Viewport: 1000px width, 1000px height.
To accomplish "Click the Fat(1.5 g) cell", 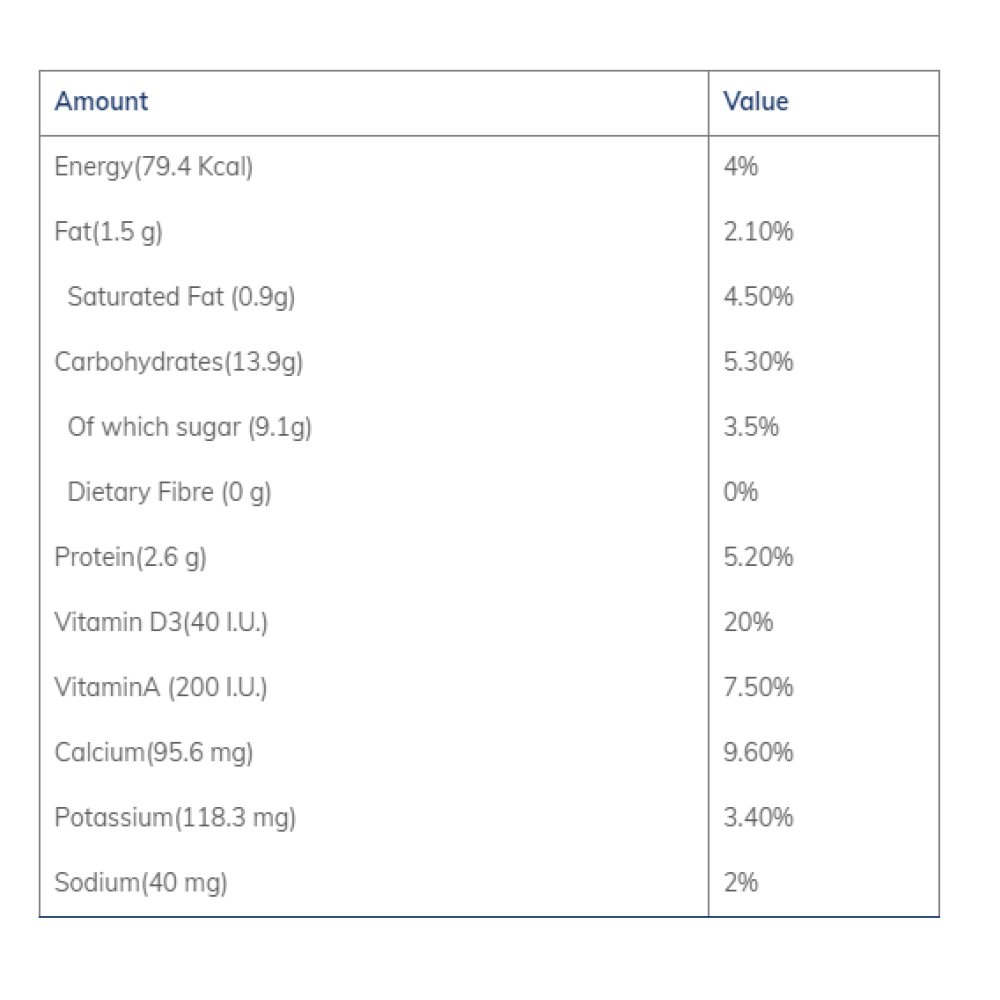I will coord(108,232).
